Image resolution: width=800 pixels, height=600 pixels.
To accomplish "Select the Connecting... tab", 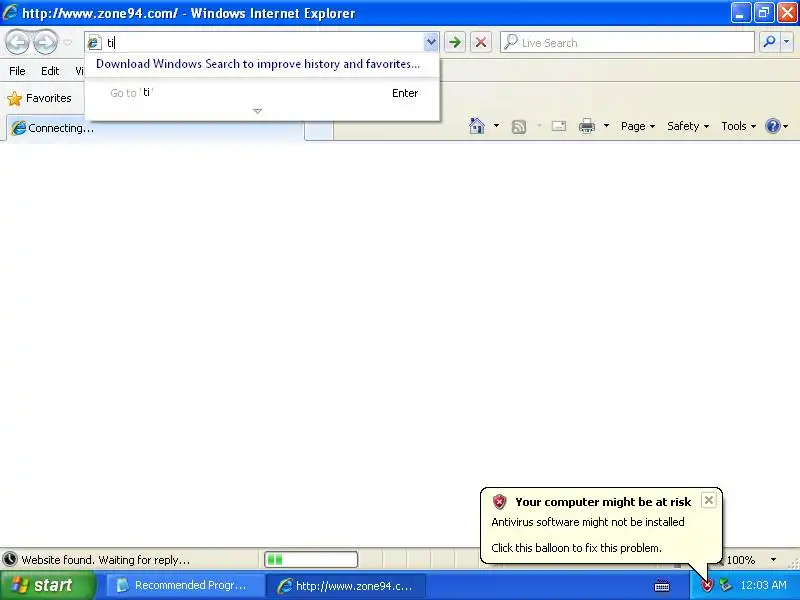I will coord(155,128).
